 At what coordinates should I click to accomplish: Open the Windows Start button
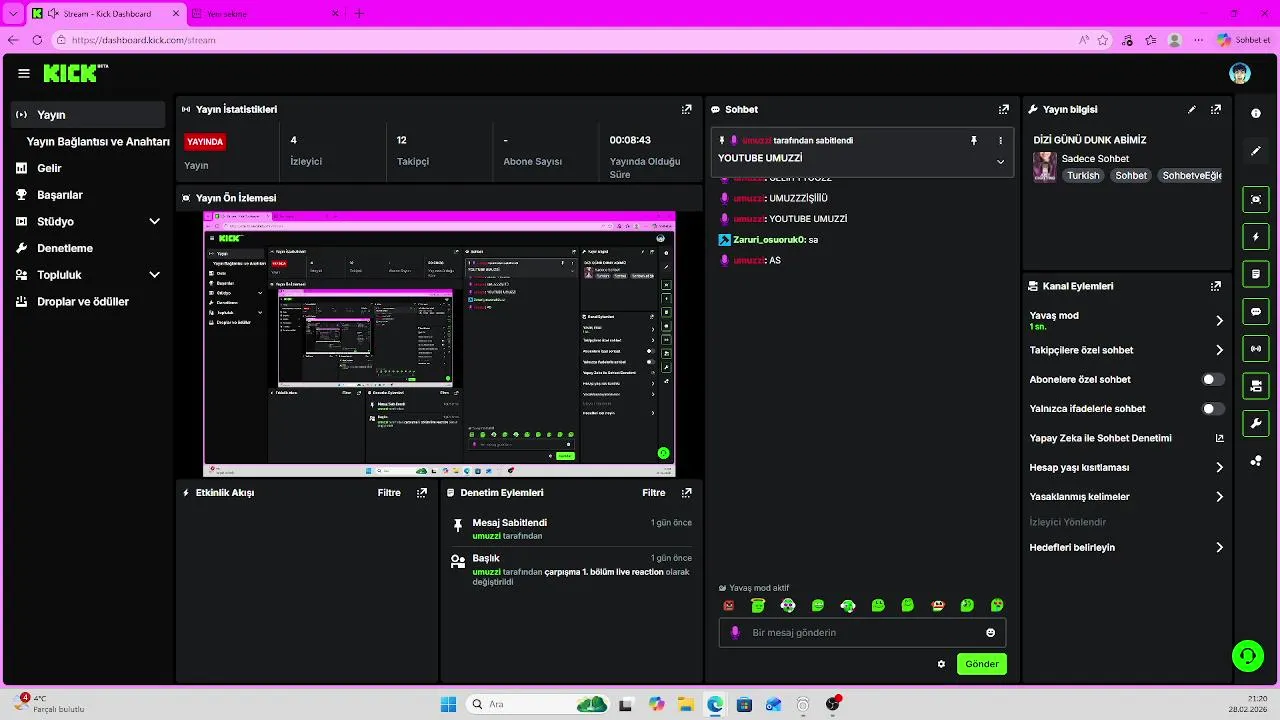pyautogui.click(x=448, y=704)
